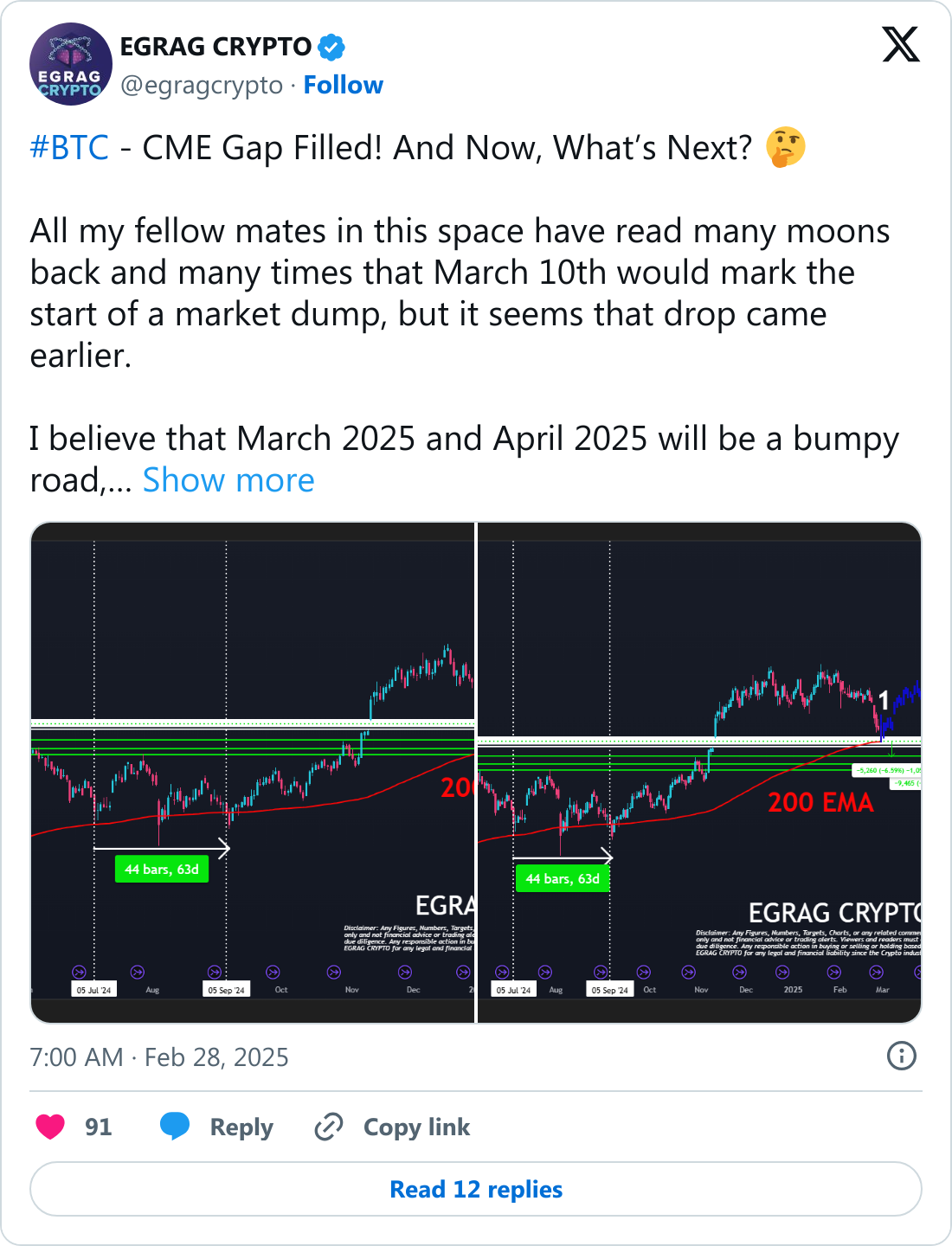The height and width of the screenshot is (1246, 952).
Task: Click Read 12 replies button
Action: (476, 1189)
